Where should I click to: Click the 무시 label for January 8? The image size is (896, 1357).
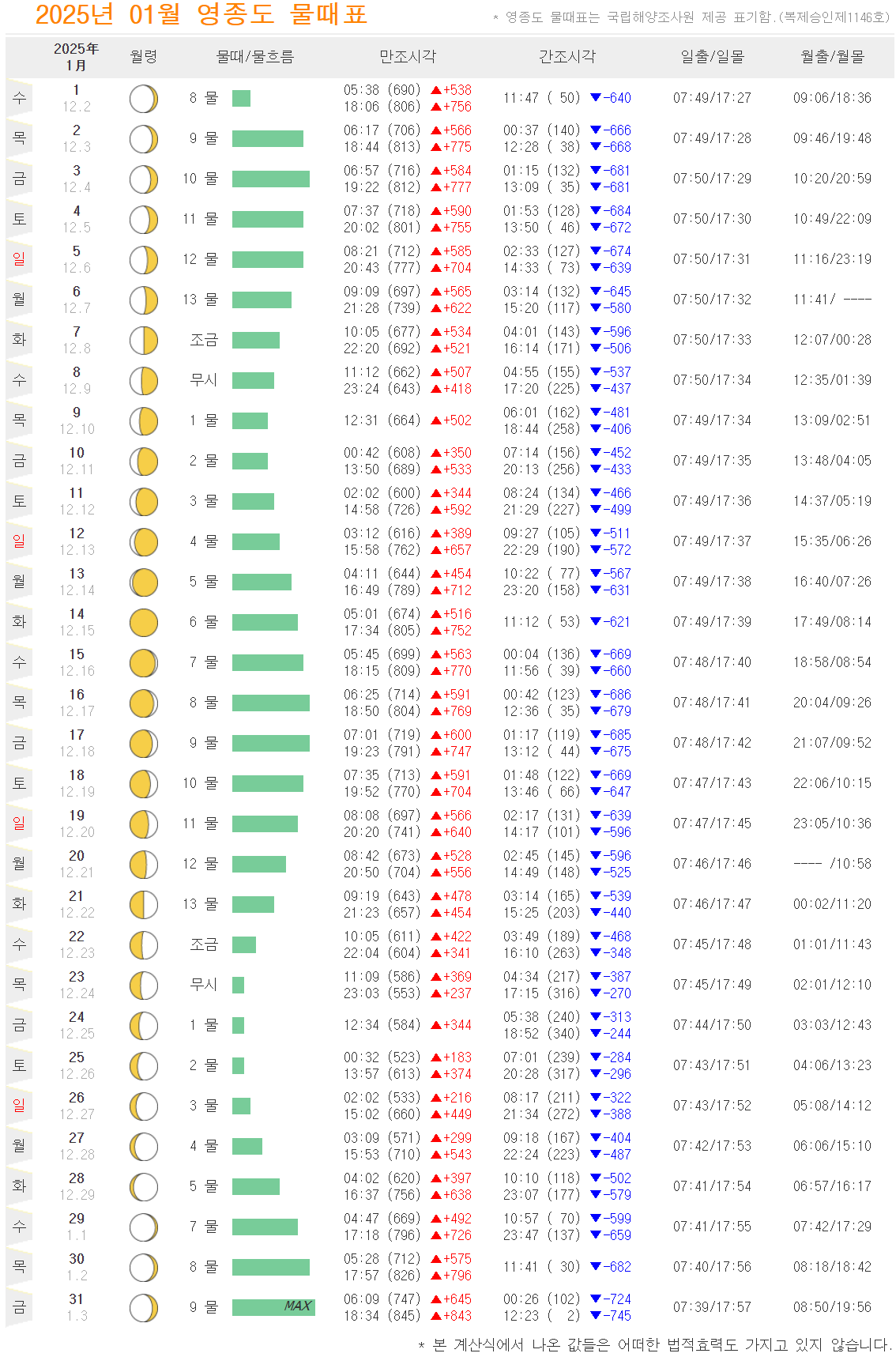pyautogui.click(x=204, y=380)
